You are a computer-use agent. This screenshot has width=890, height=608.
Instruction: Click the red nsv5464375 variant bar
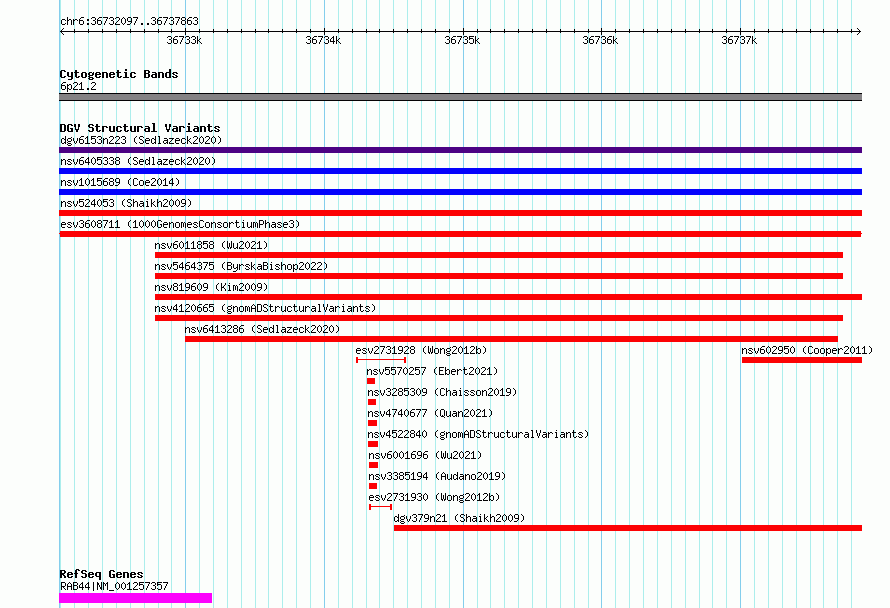499,276
